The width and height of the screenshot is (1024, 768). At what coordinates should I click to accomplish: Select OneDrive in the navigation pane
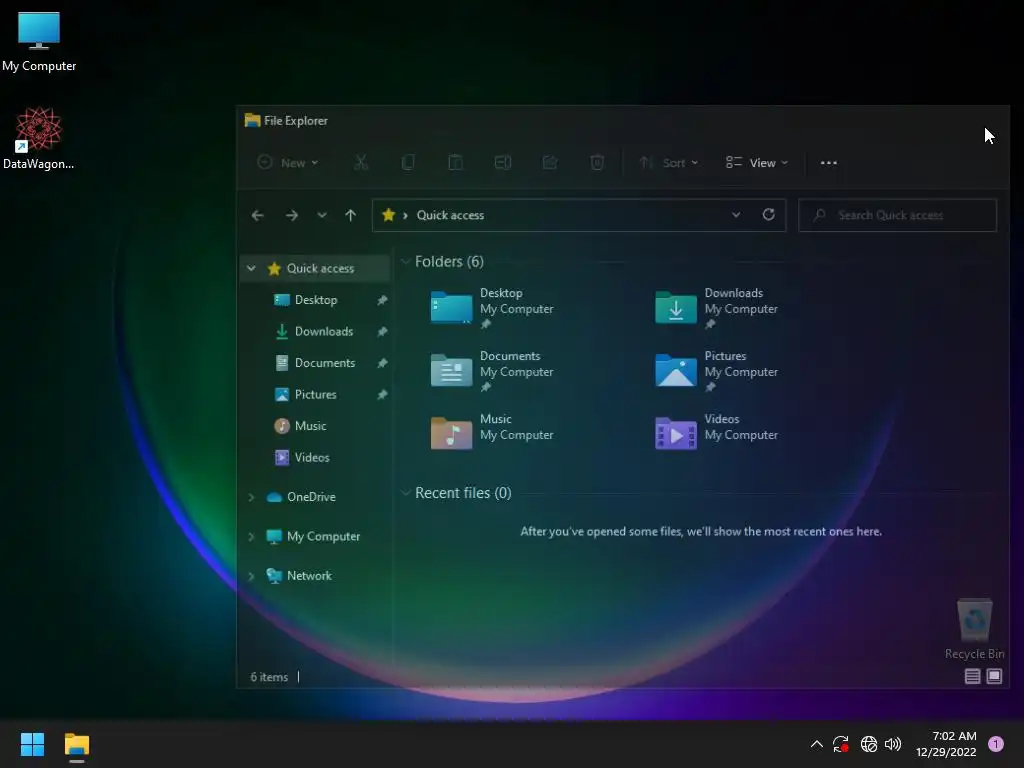point(311,496)
